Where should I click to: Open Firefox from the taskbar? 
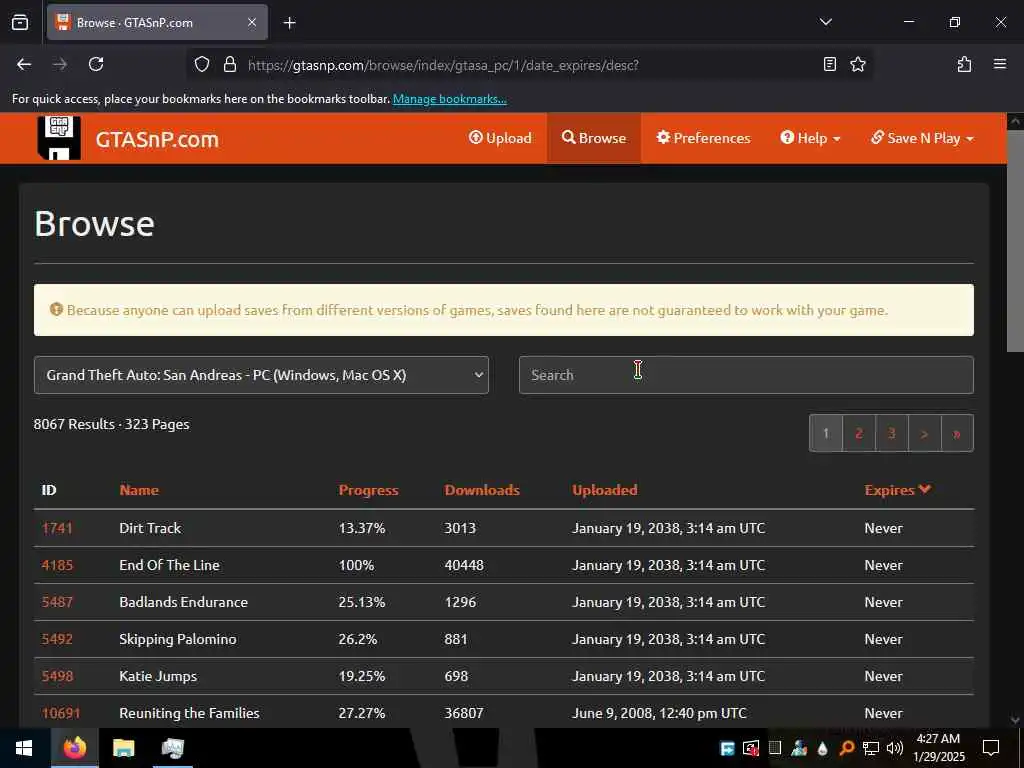75,748
